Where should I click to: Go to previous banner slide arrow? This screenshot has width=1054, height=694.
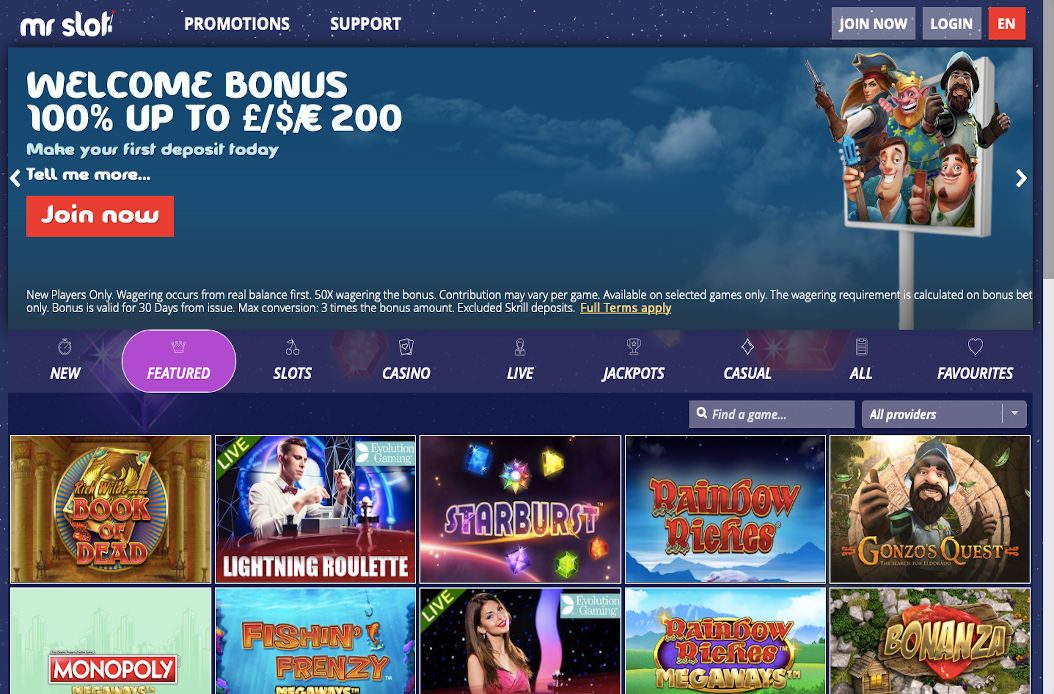click(15, 178)
